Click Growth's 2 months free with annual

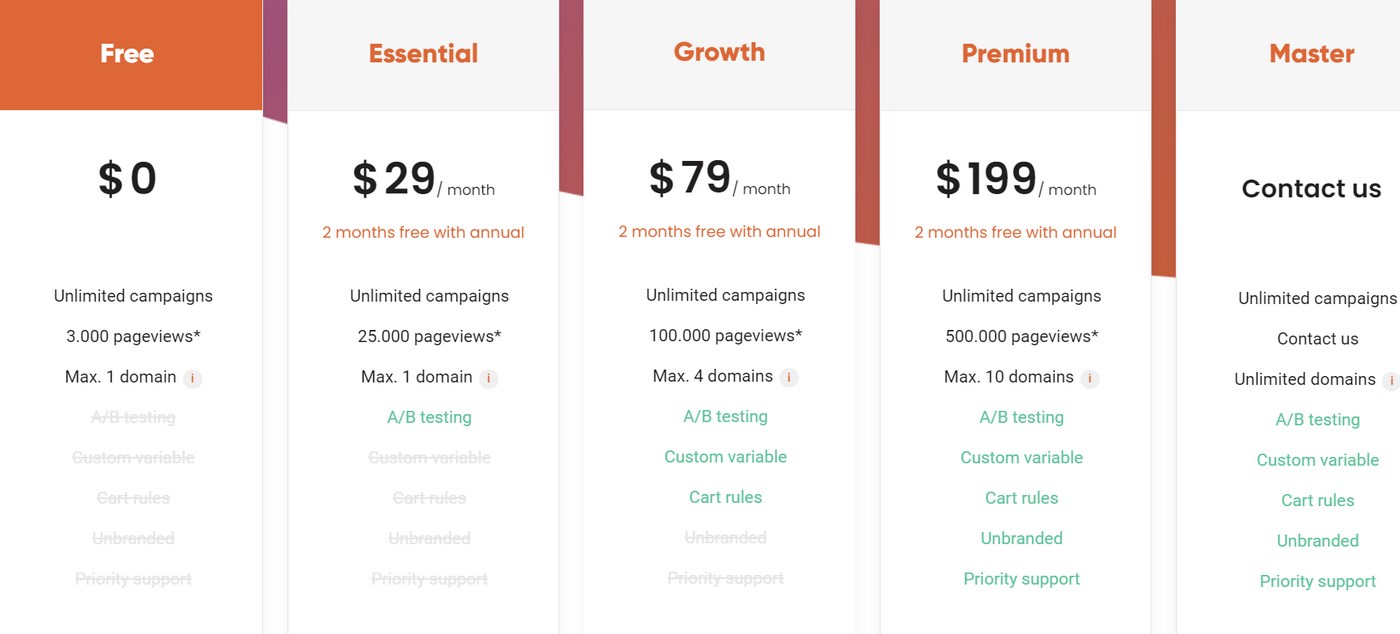719,231
